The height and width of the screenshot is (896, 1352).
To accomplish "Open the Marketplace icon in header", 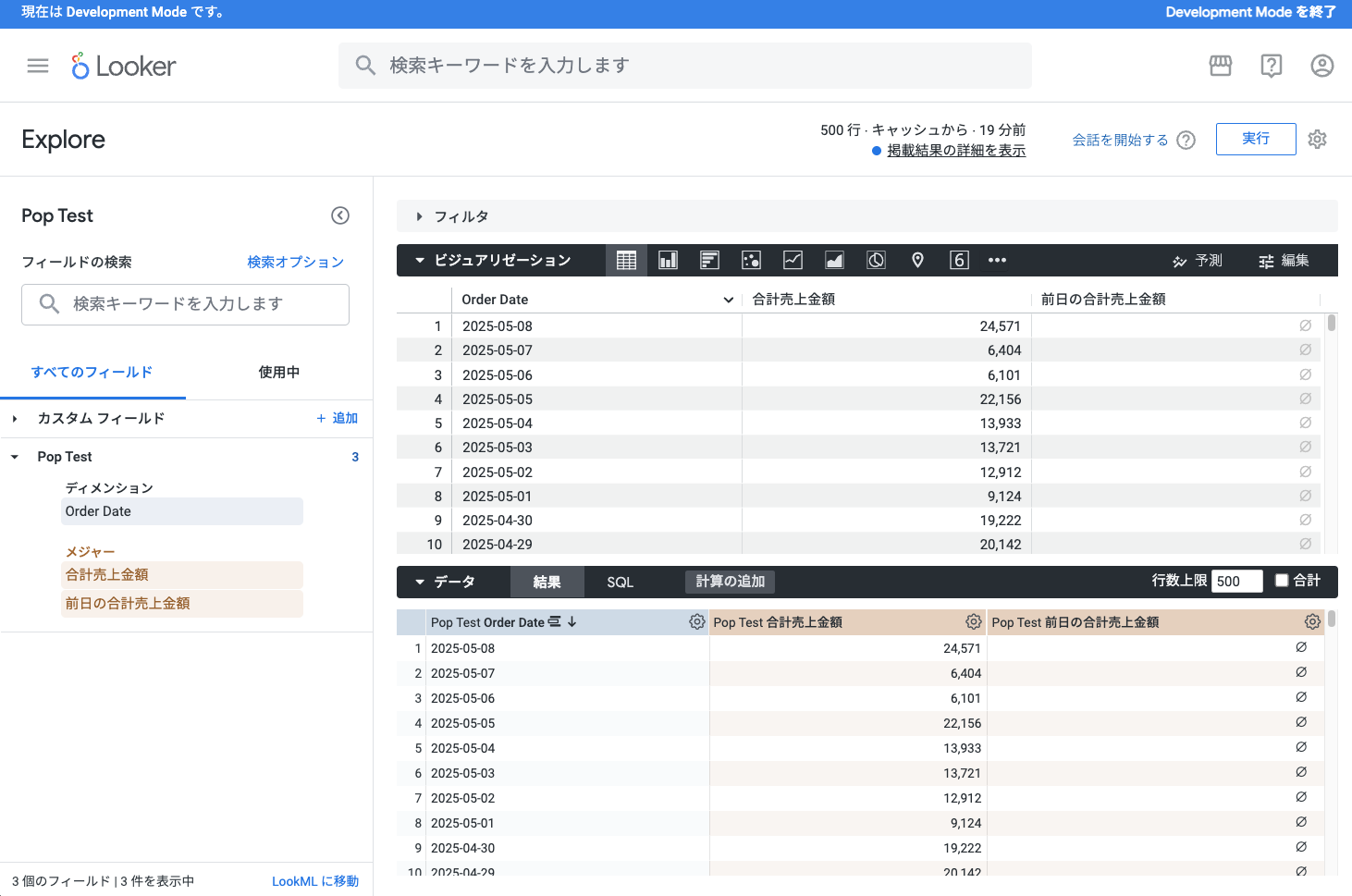I will [x=1221, y=66].
